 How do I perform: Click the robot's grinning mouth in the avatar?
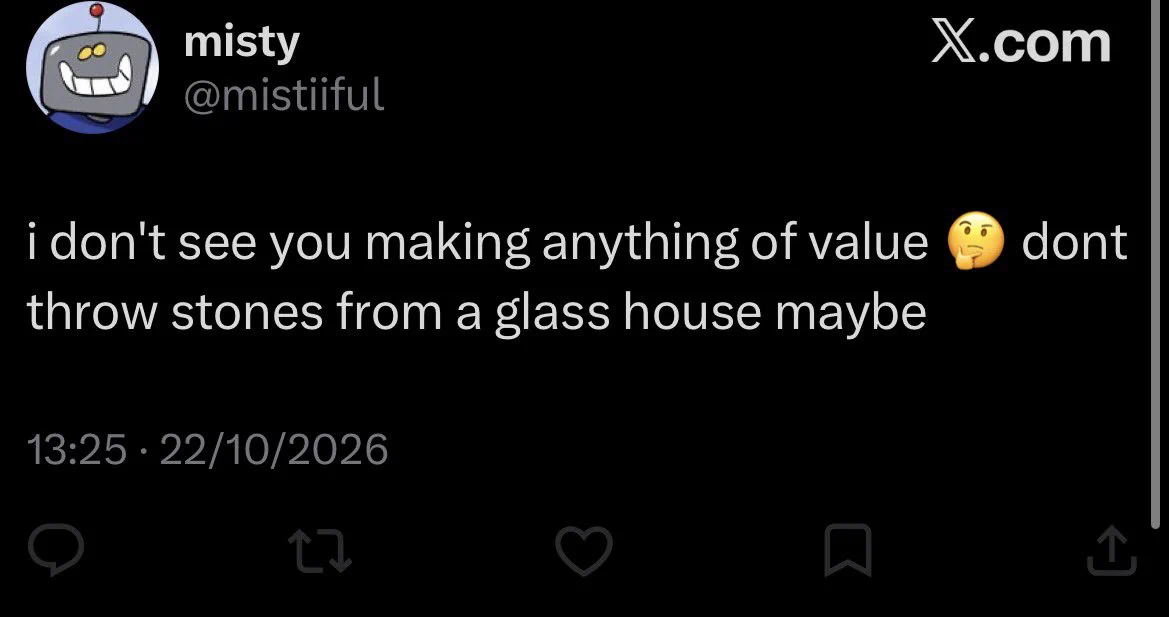[95, 75]
